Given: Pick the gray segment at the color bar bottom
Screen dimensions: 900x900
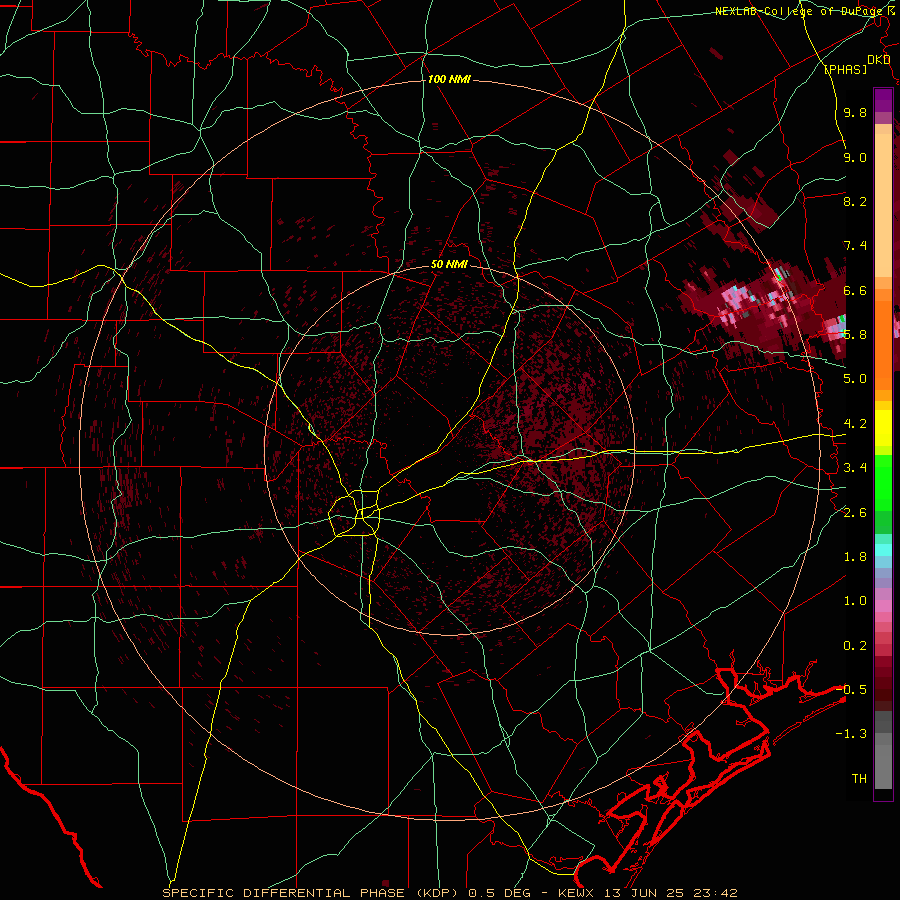Looking at the screenshot, I should [x=883, y=761].
